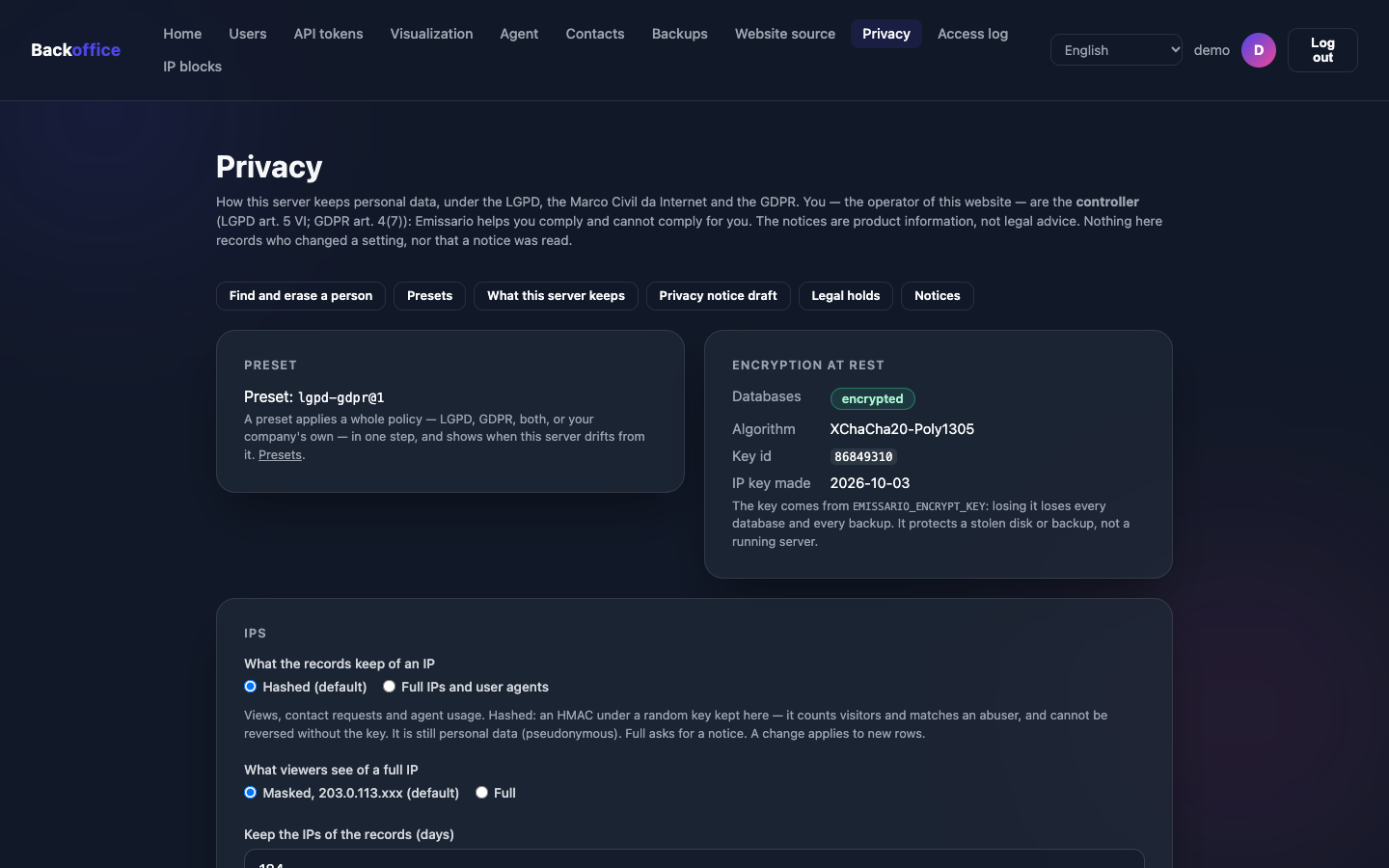The height and width of the screenshot is (868, 1389).
Task: Open the Backups page
Action: tap(680, 34)
